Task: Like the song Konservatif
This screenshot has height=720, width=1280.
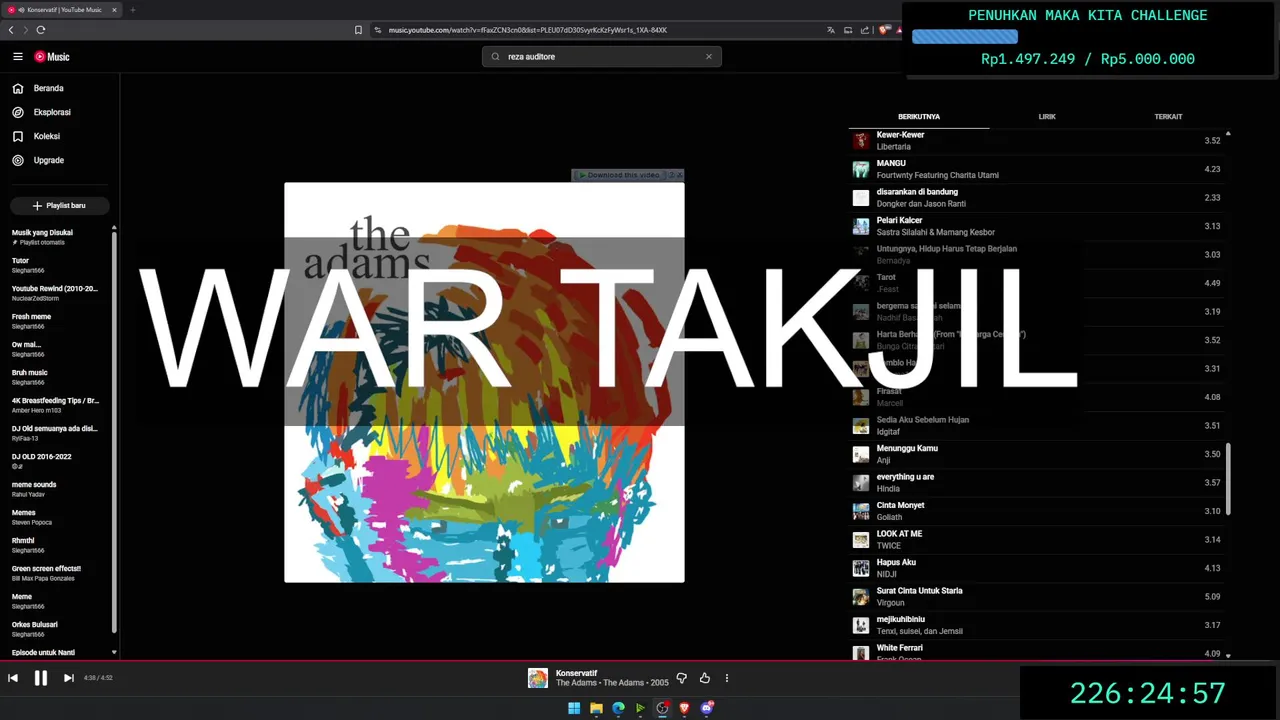Action: point(705,678)
